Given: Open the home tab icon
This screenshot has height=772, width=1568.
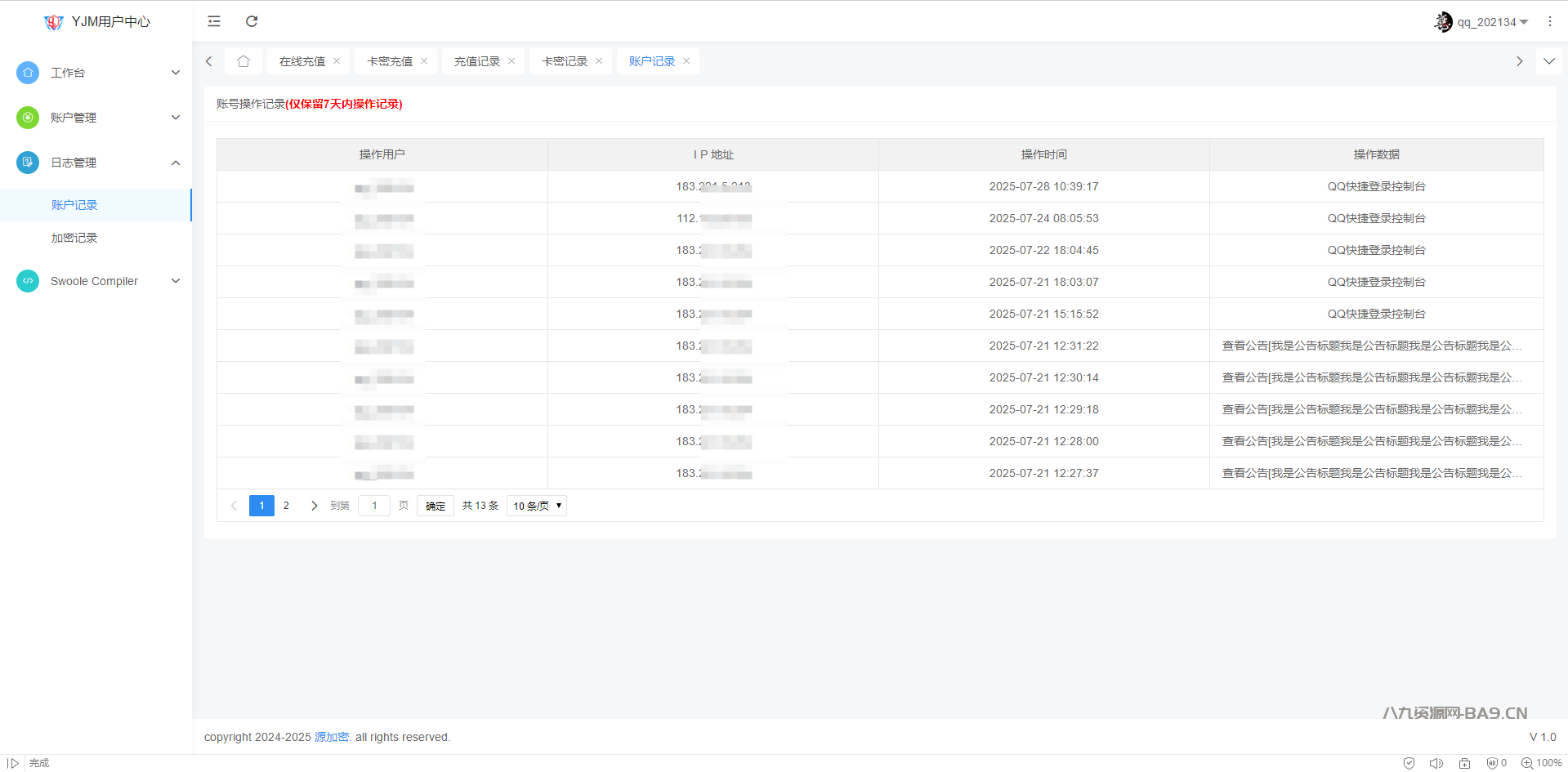Looking at the screenshot, I should (243, 61).
